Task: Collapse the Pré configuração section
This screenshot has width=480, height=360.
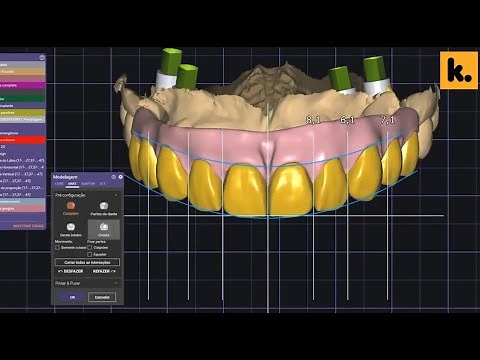Action: 116,195
